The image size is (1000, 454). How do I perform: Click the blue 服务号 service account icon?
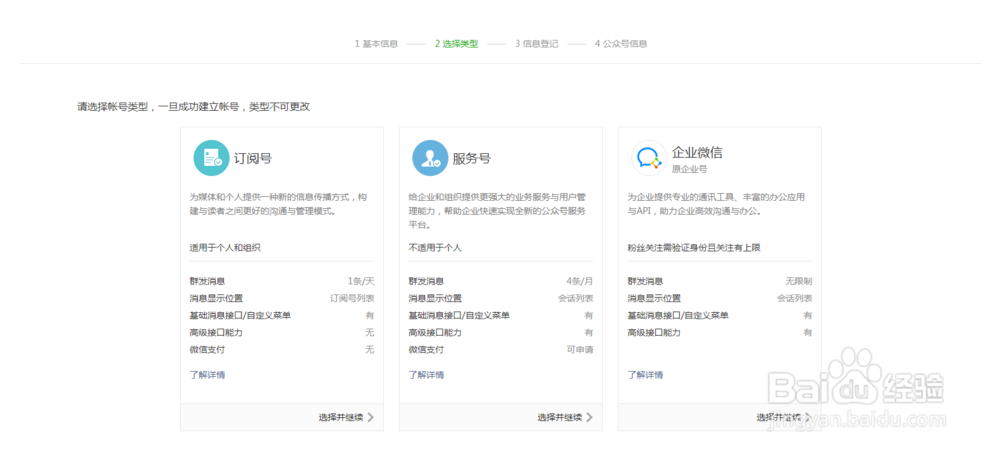tap(429, 158)
